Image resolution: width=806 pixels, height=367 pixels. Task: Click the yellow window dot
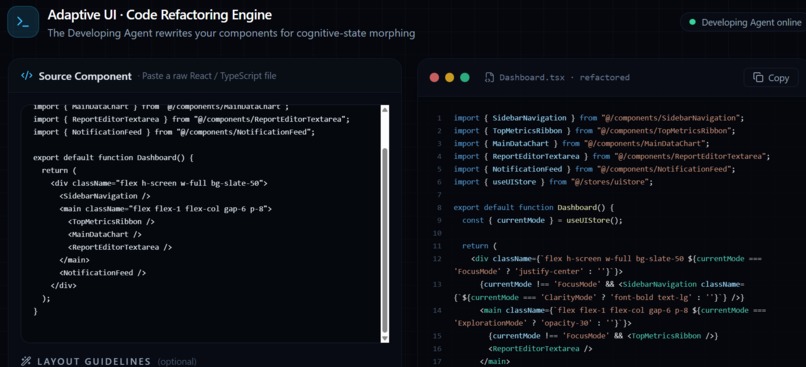pos(449,78)
